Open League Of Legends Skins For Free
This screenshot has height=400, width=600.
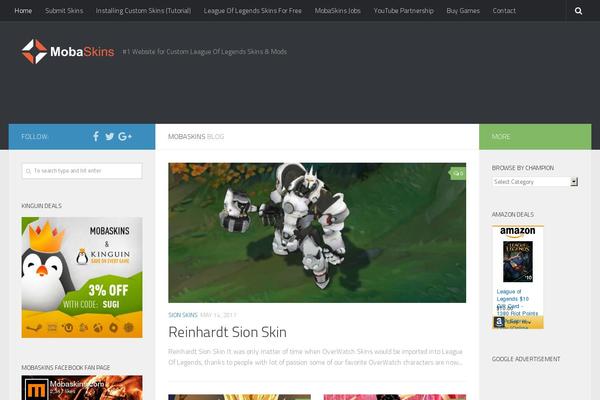coord(253,11)
